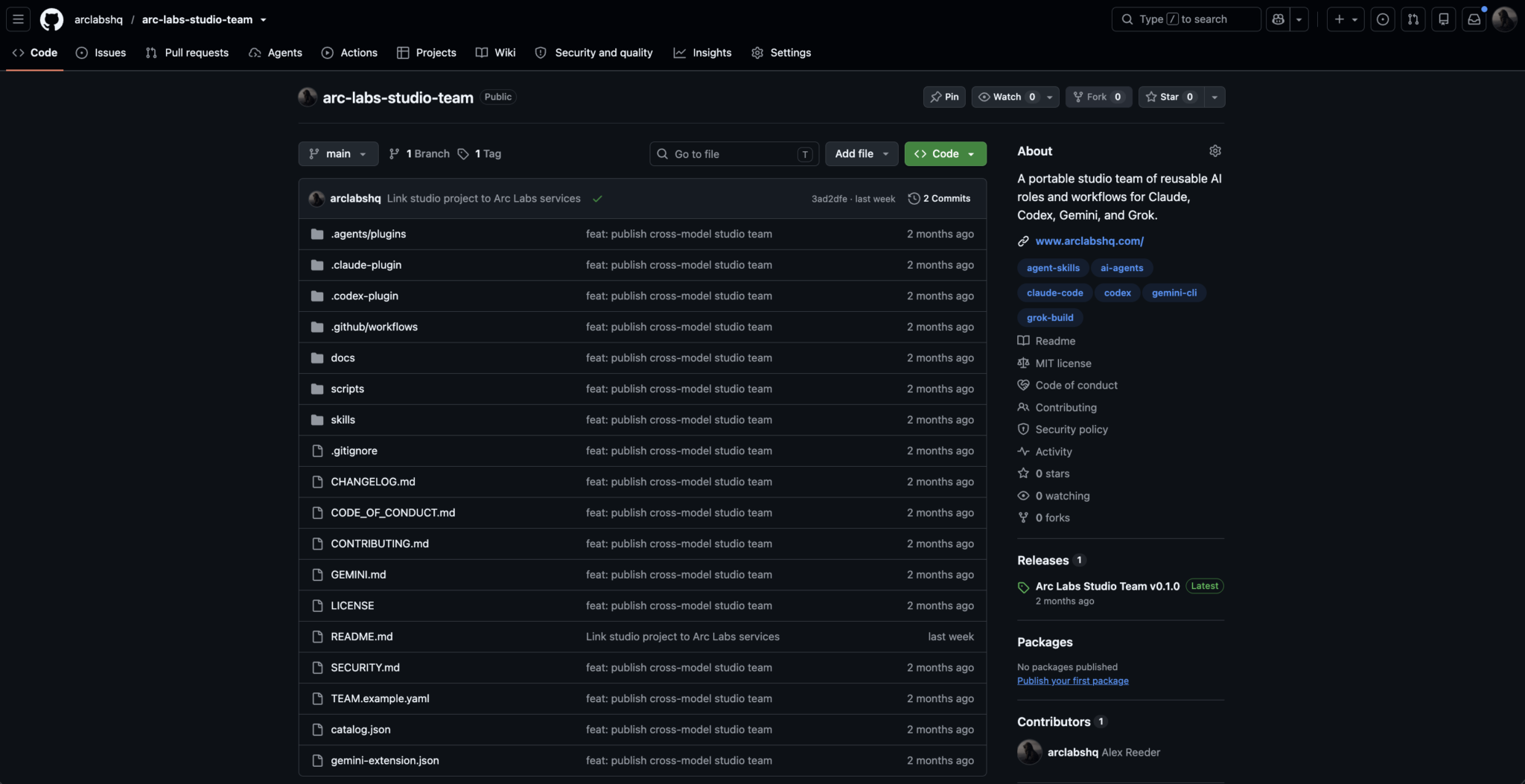Click Publish your first package link

point(1073,681)
